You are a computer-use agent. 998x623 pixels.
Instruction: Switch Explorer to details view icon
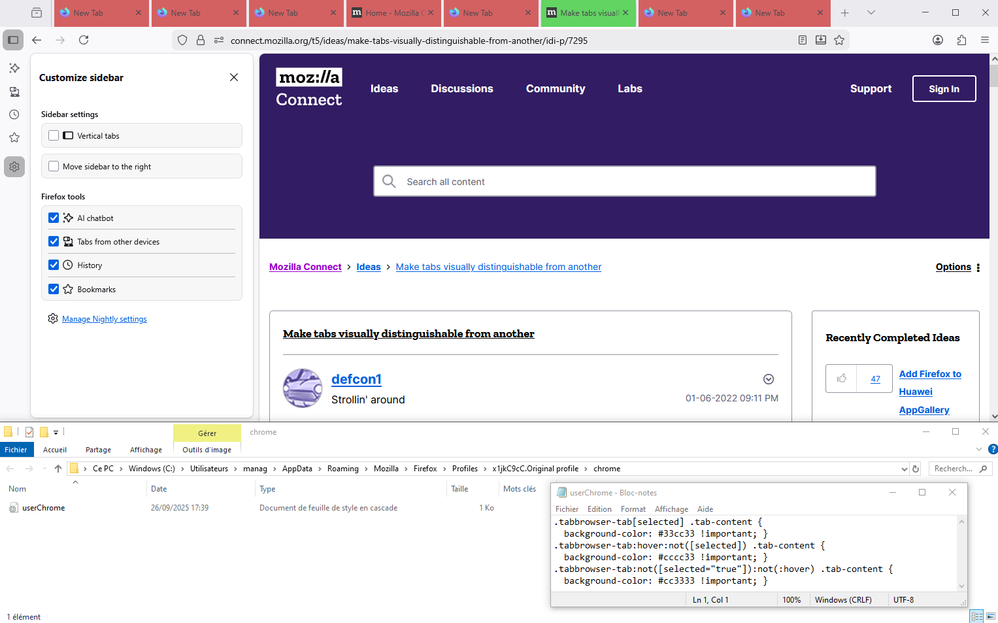click(x=977, y=616)
